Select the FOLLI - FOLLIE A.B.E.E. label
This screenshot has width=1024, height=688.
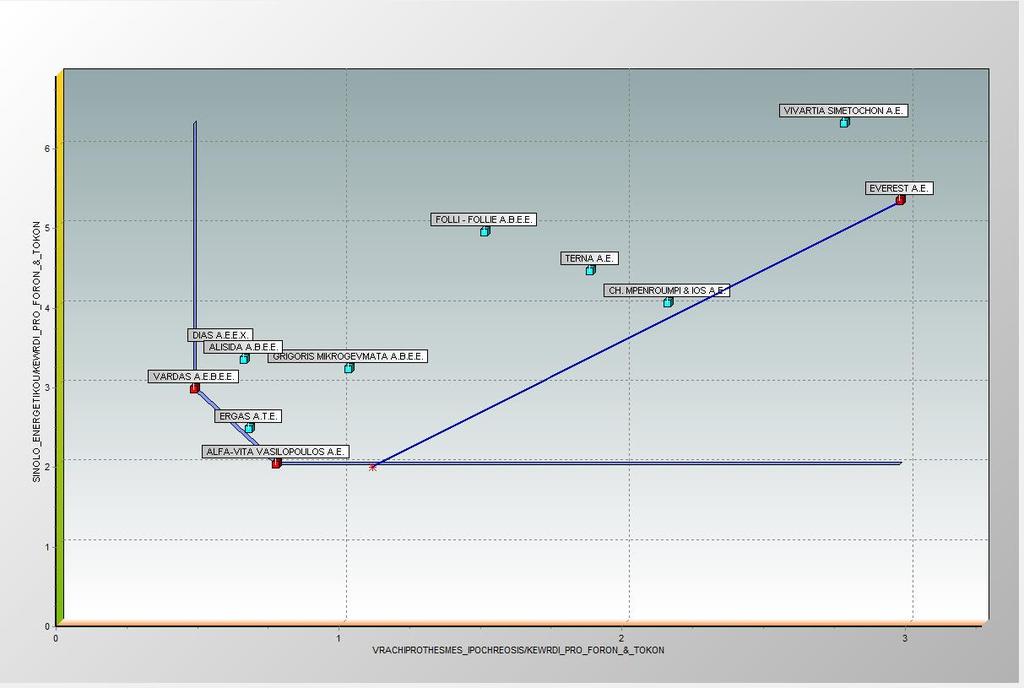(483, 219)
